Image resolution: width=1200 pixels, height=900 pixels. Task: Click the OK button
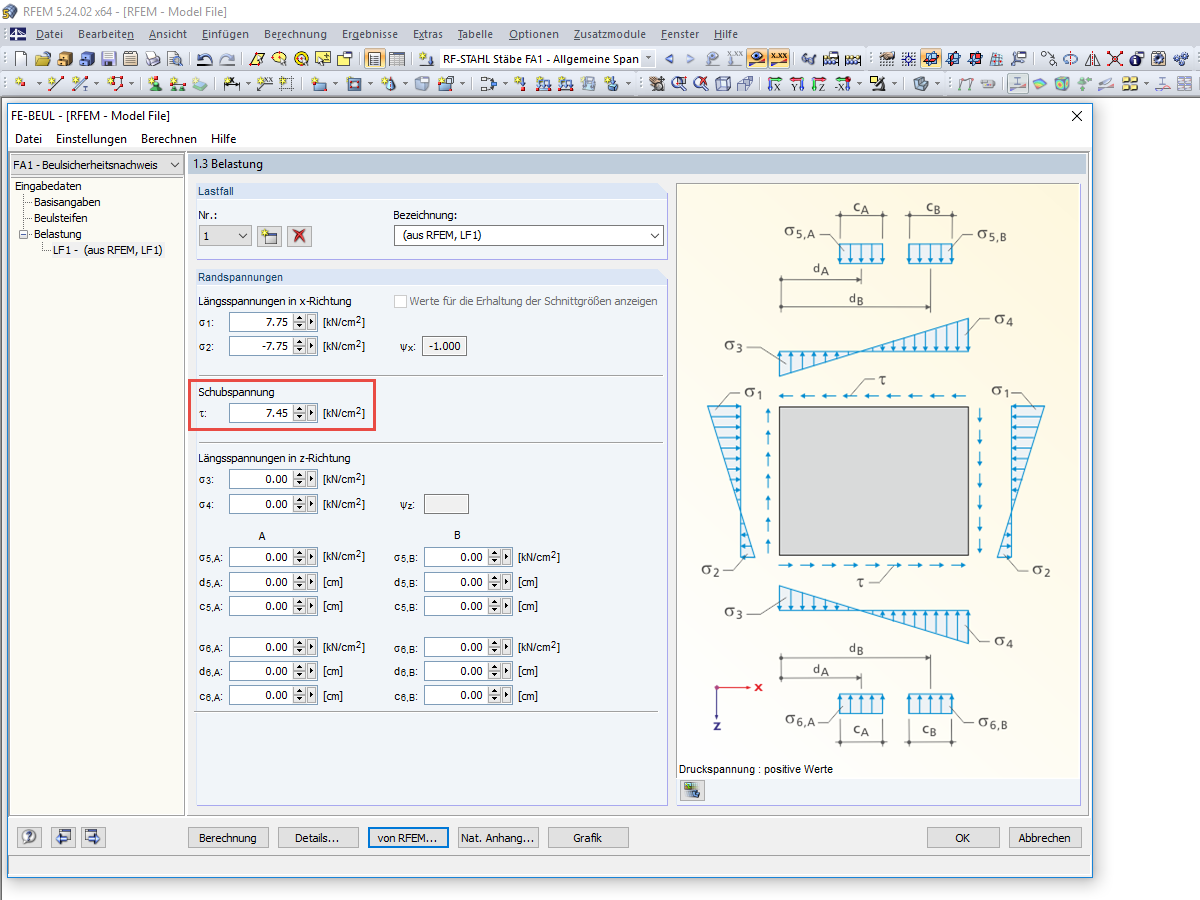963,838
